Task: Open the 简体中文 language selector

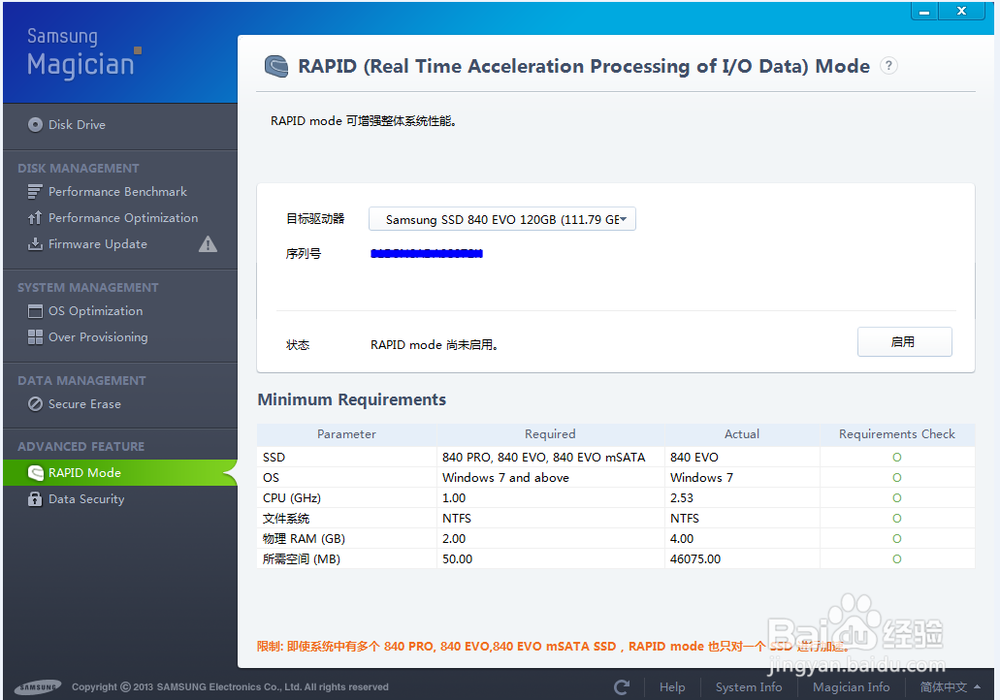Action: tap(950, 687)
